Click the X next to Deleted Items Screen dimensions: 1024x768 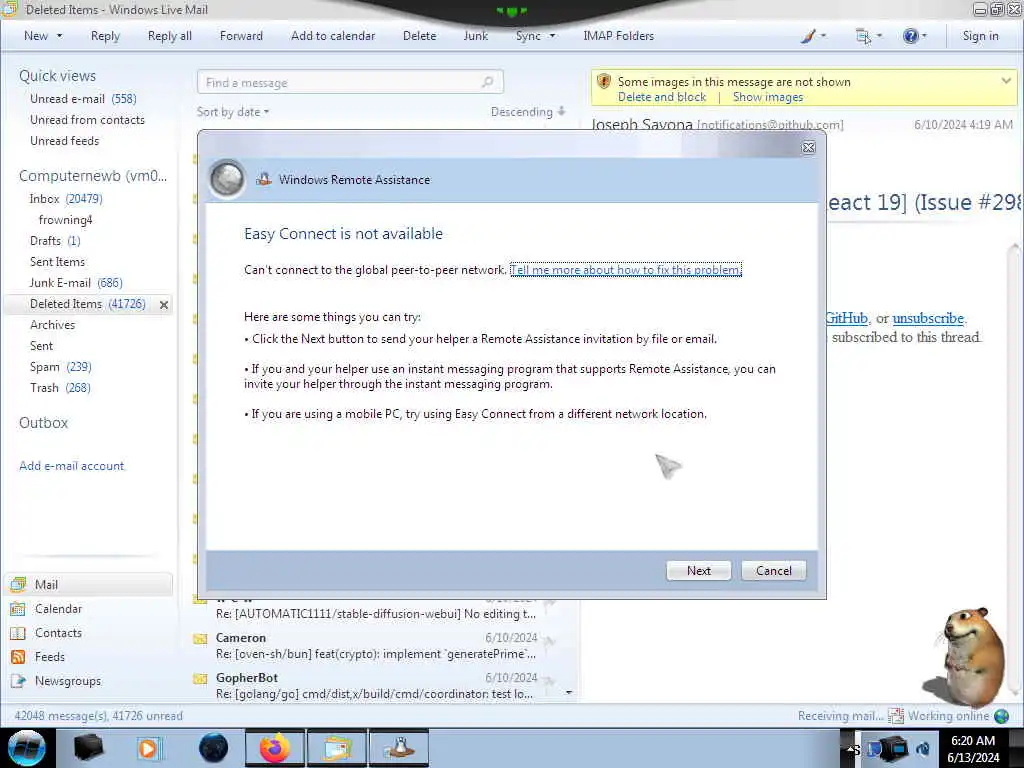[164, 304]
